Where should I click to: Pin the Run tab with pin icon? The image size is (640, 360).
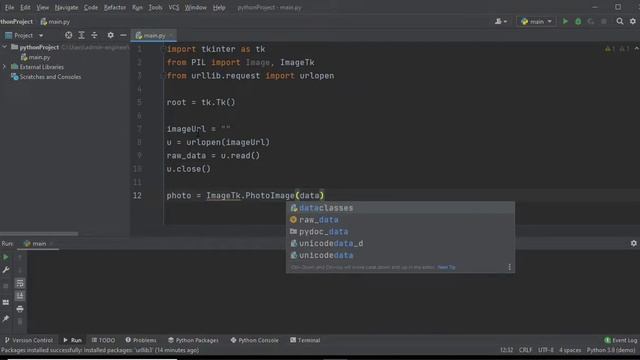[x=6, y=318]
